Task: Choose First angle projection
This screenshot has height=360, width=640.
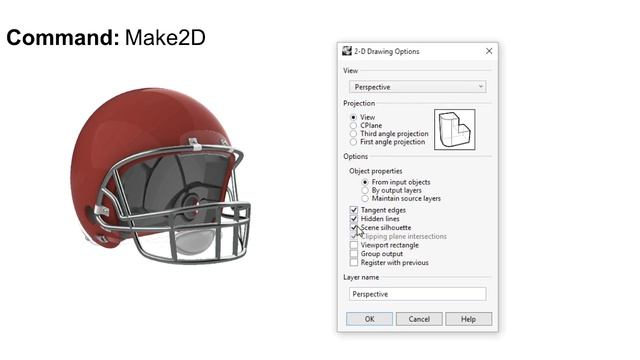Action: (353, 142)
